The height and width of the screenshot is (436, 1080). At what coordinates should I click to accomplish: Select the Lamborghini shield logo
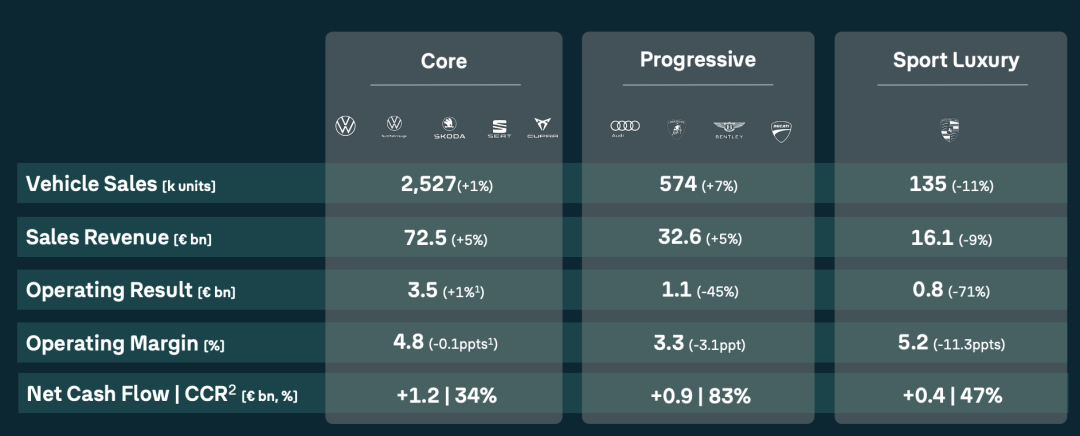[x=675, y=127]
